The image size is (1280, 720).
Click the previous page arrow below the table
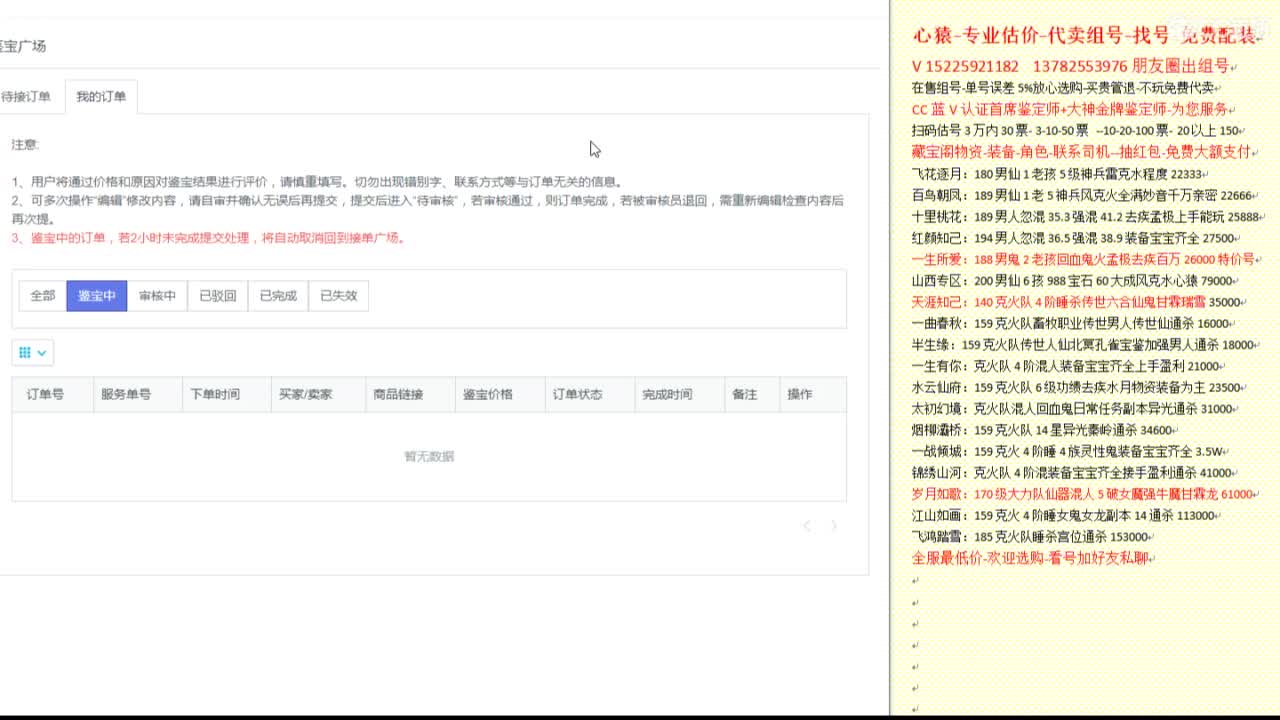(807, 525)
